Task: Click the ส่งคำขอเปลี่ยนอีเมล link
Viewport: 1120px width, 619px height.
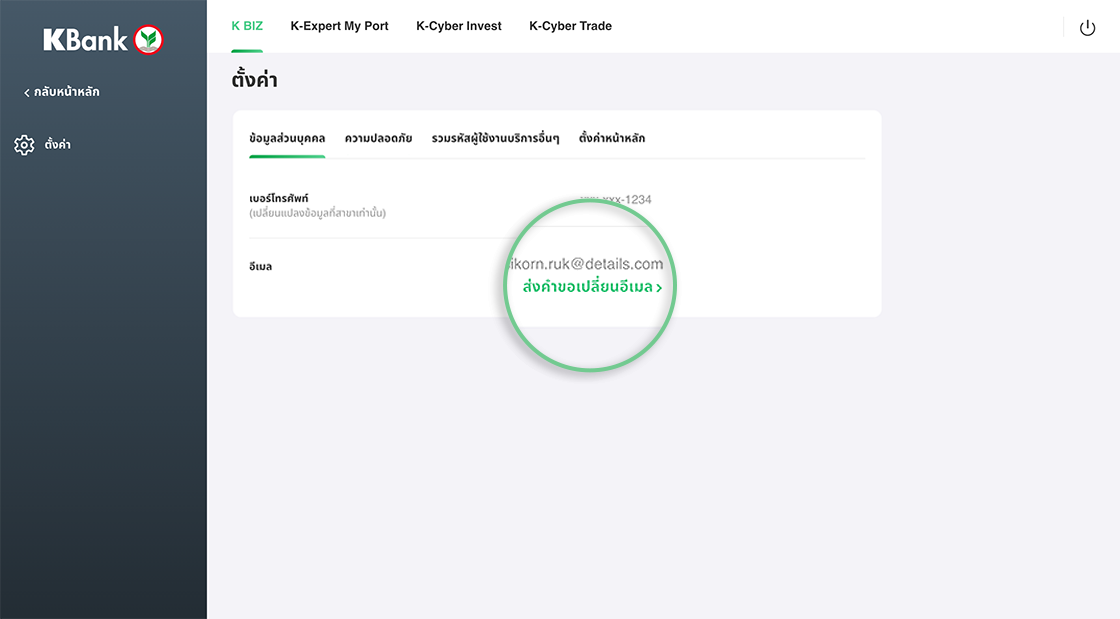Action: coord(587,287)
